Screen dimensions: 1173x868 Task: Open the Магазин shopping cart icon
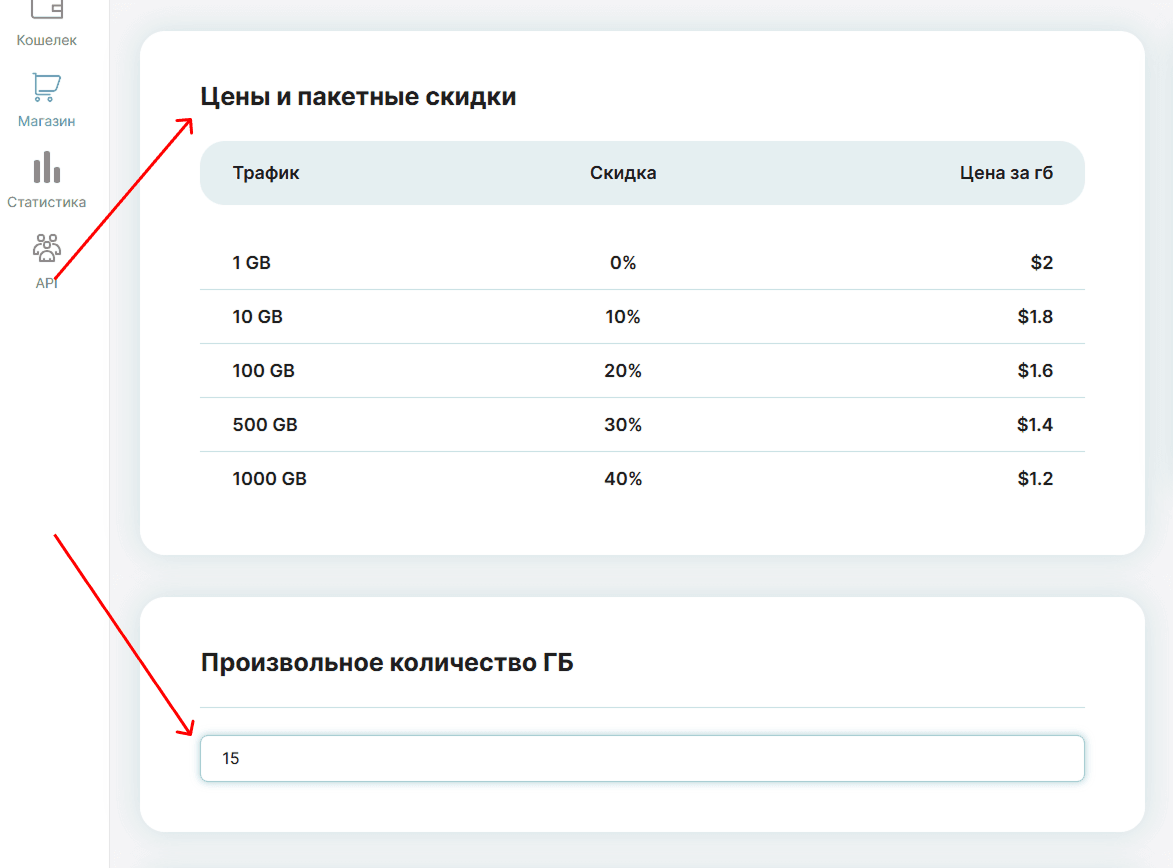(47, 88)
